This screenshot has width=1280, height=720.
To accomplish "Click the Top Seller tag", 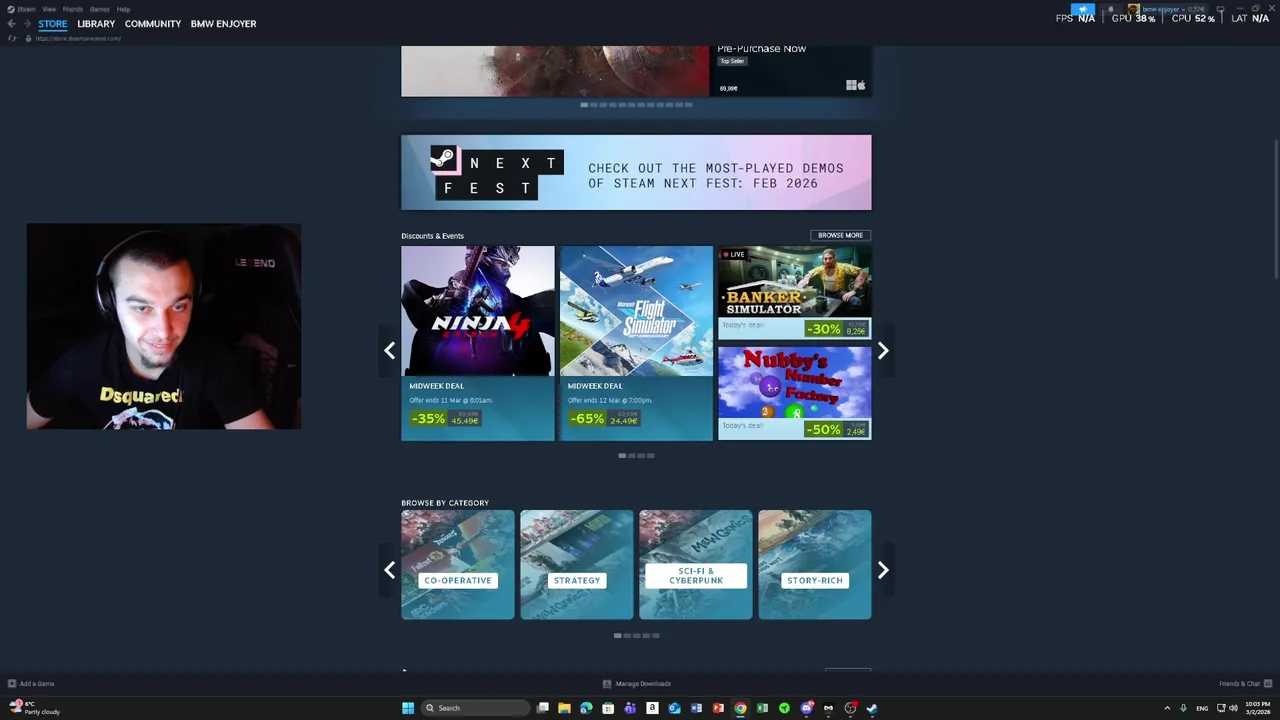I will coord(732,61).
